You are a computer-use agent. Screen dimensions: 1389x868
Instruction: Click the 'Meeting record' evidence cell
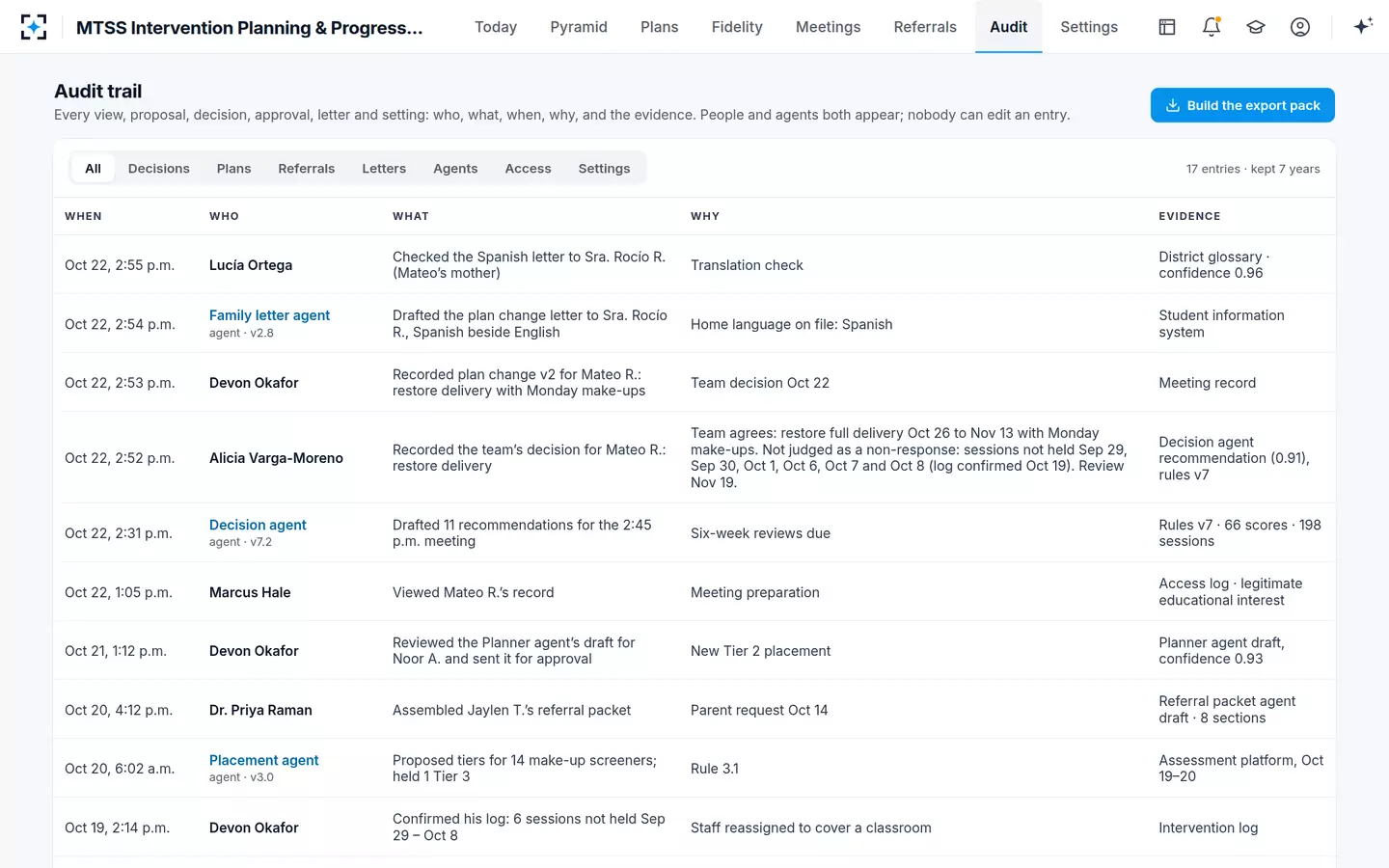click(1207, 383)
